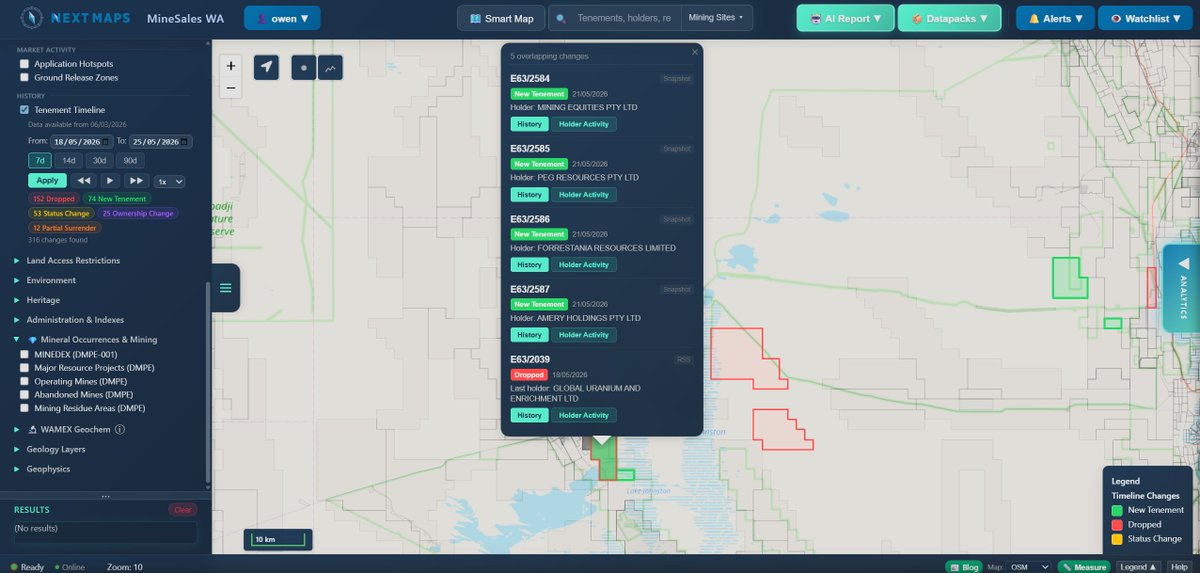
Task: Open the Blog link in status bar
Action: pyautogui.click(x=965, y=567)
